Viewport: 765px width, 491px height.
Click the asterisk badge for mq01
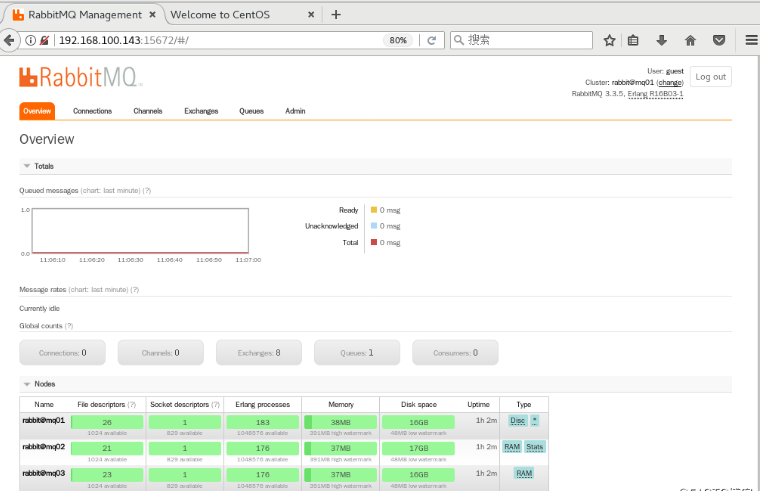pyautogui.click(x=535, y=421)
